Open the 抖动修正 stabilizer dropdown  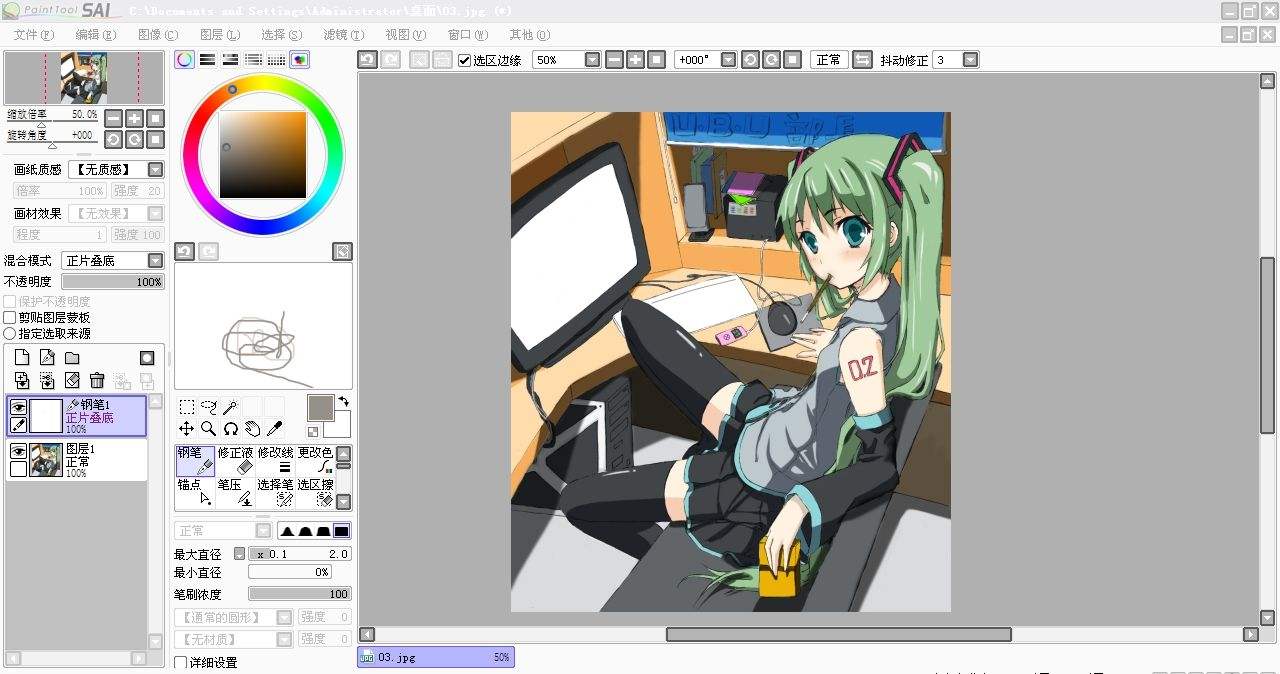(970, 60)
